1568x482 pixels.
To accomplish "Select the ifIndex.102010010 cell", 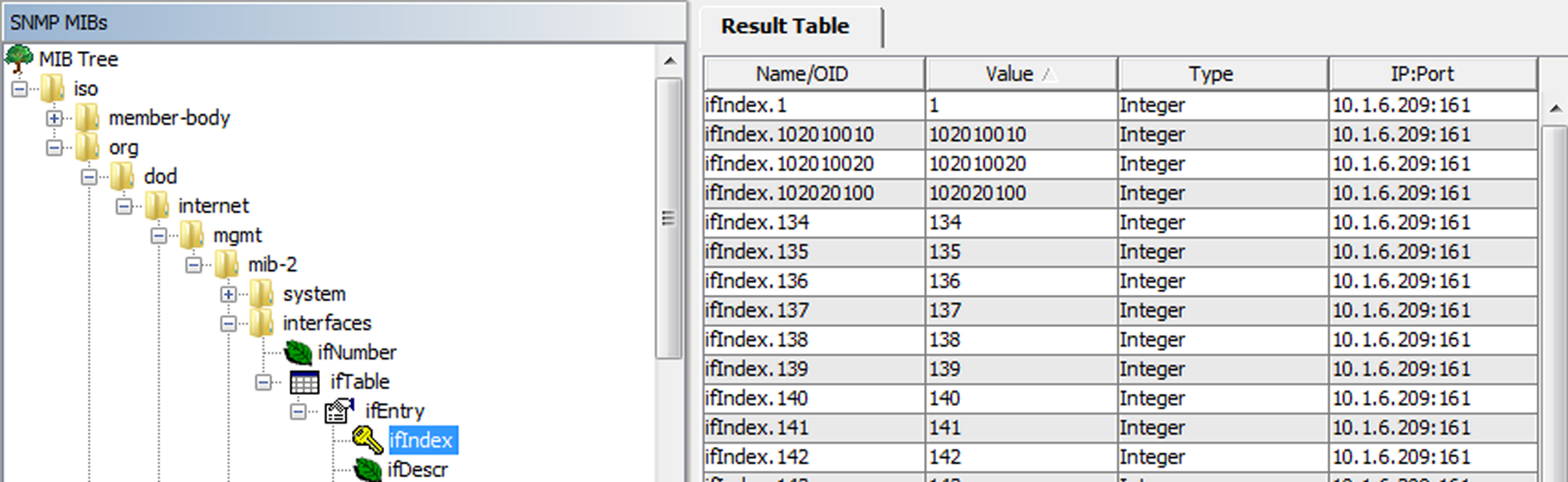I will coord(814,134).
